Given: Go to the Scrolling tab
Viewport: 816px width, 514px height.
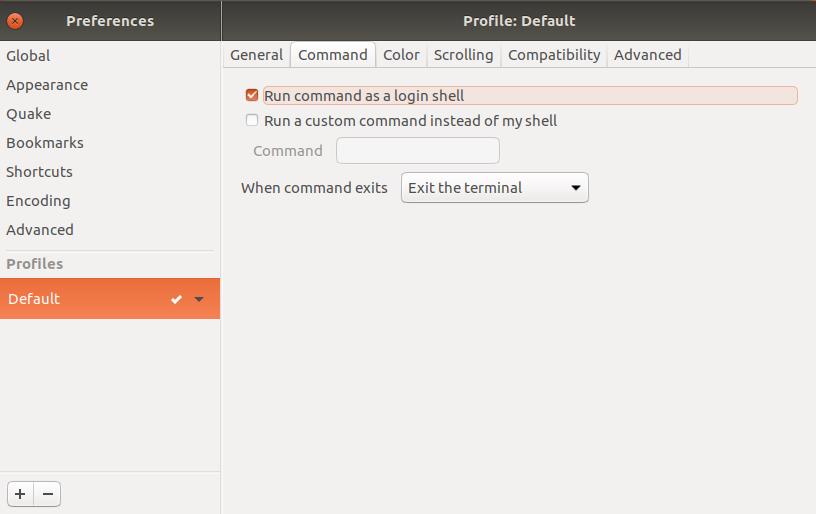Looking at the screenshot, I should (x=464, y=55).
